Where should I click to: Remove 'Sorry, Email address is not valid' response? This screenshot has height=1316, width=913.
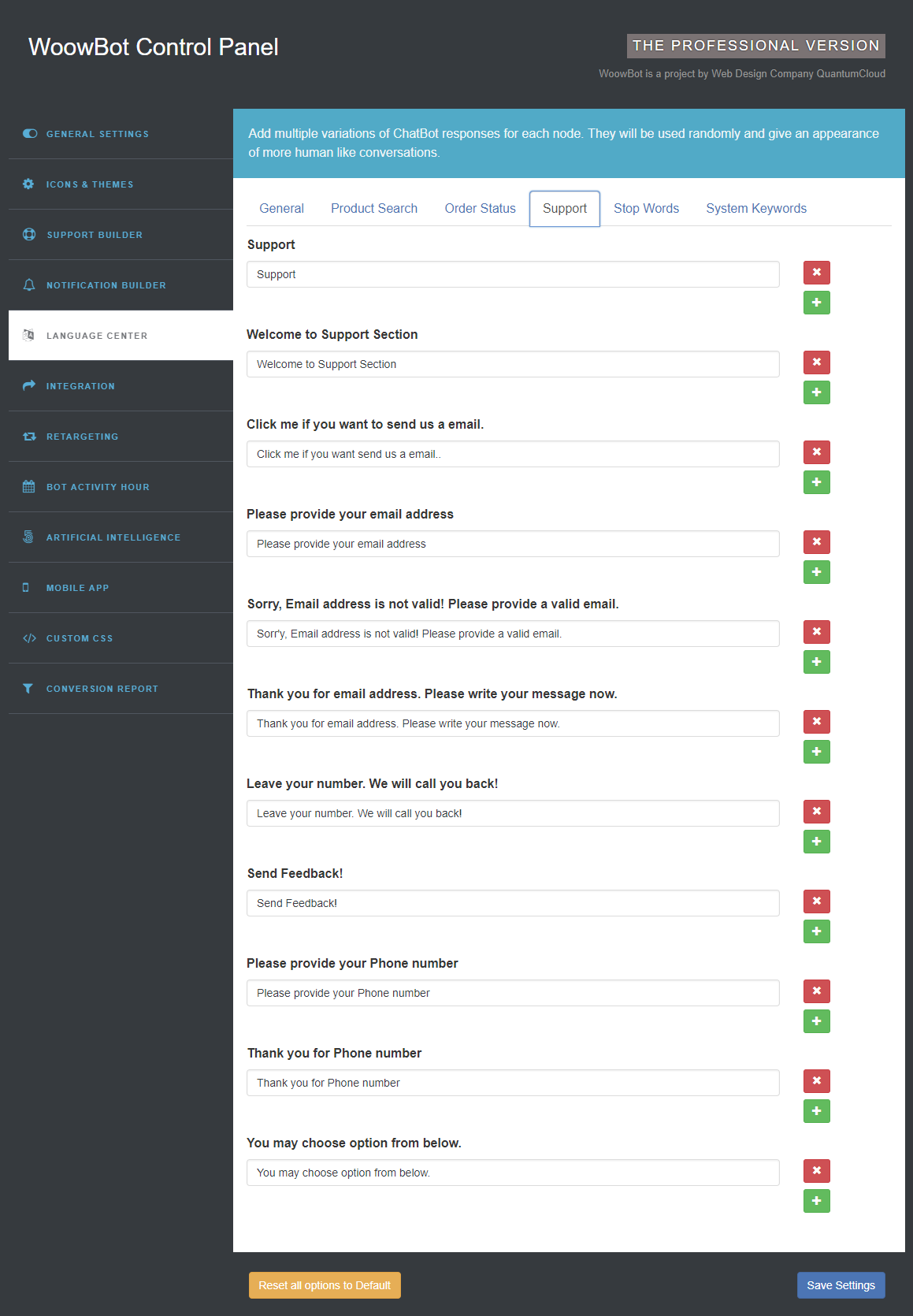point(817,631)
